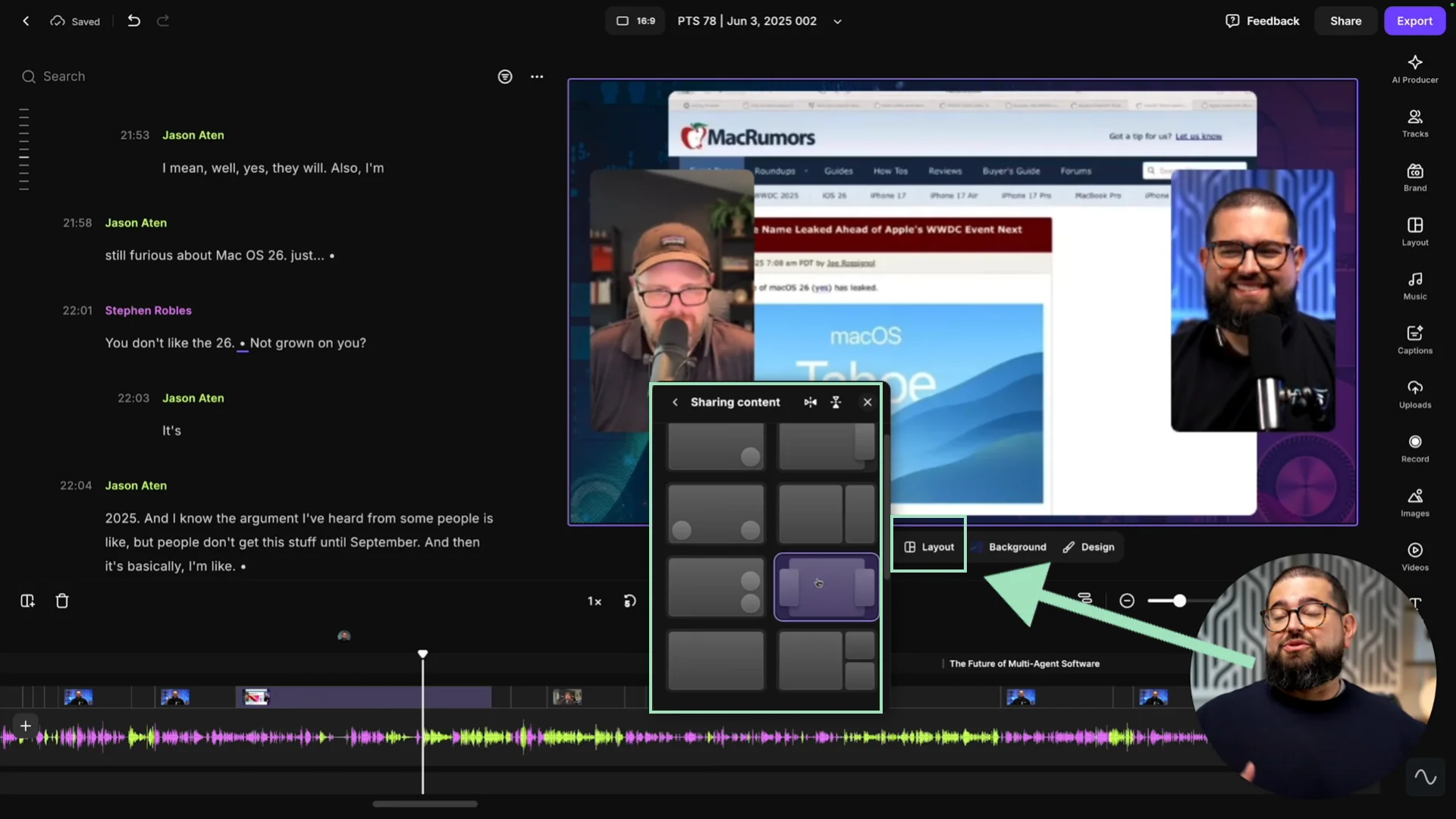Choose layout with two bottom-corner circle bubbles

(716, 514)
